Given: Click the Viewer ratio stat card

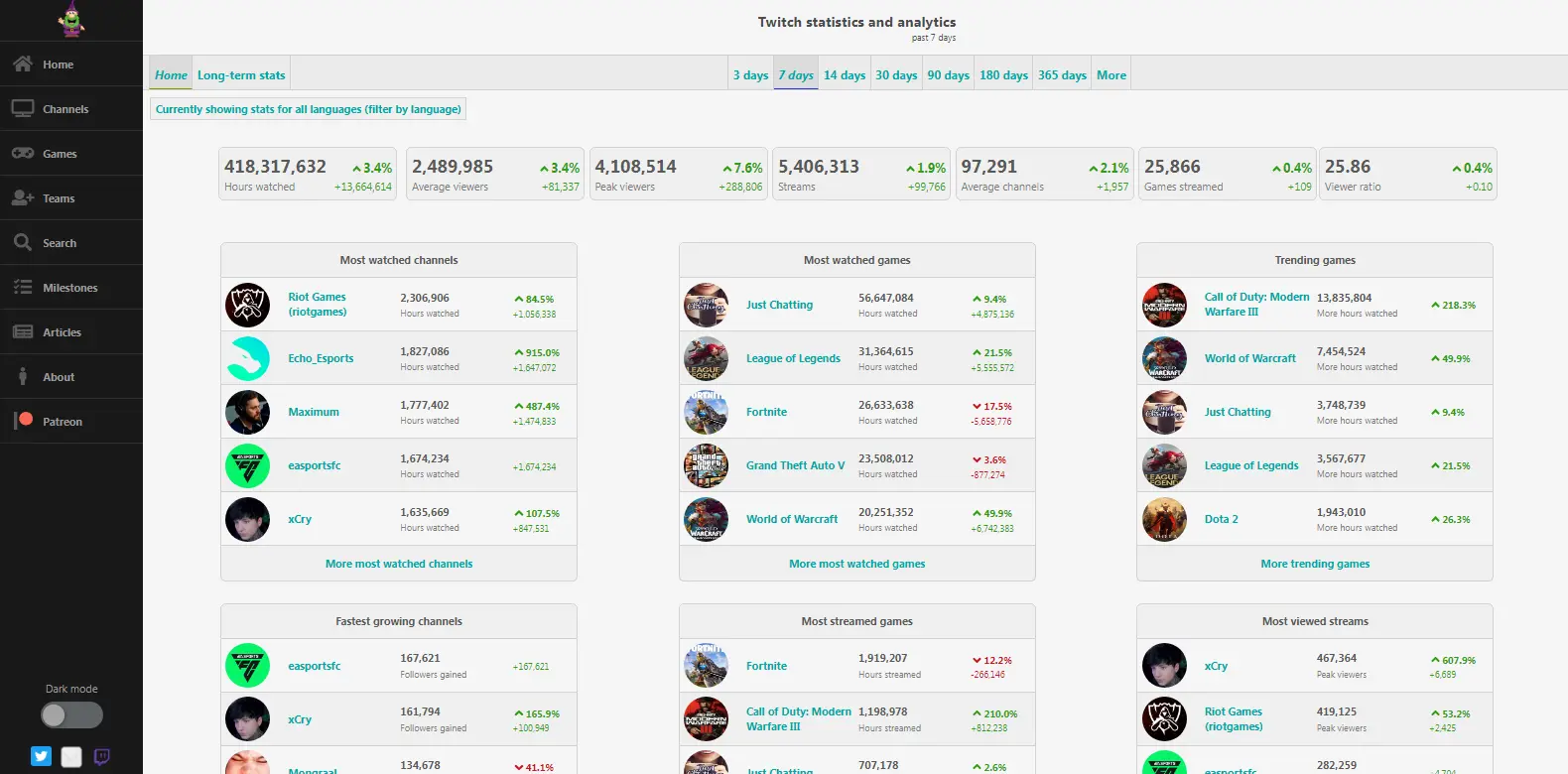Looking at the screenshot, I should pyautogui.click(x=1408, y=174).
